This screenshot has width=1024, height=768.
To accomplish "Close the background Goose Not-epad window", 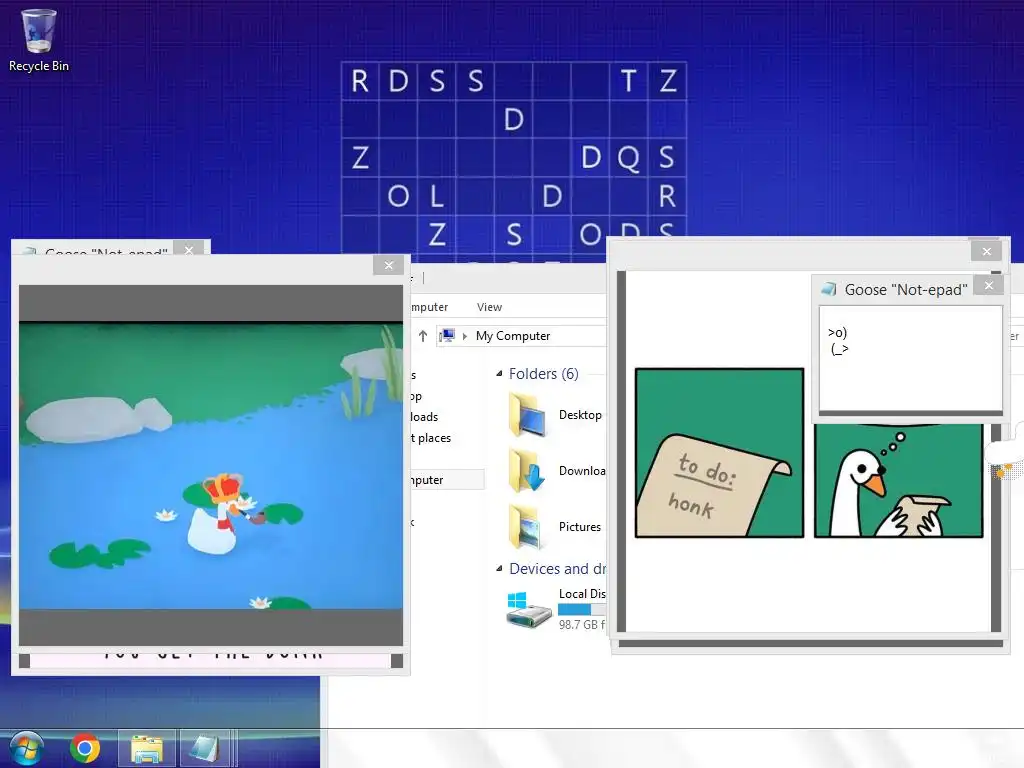I will [x=189, y=248].
